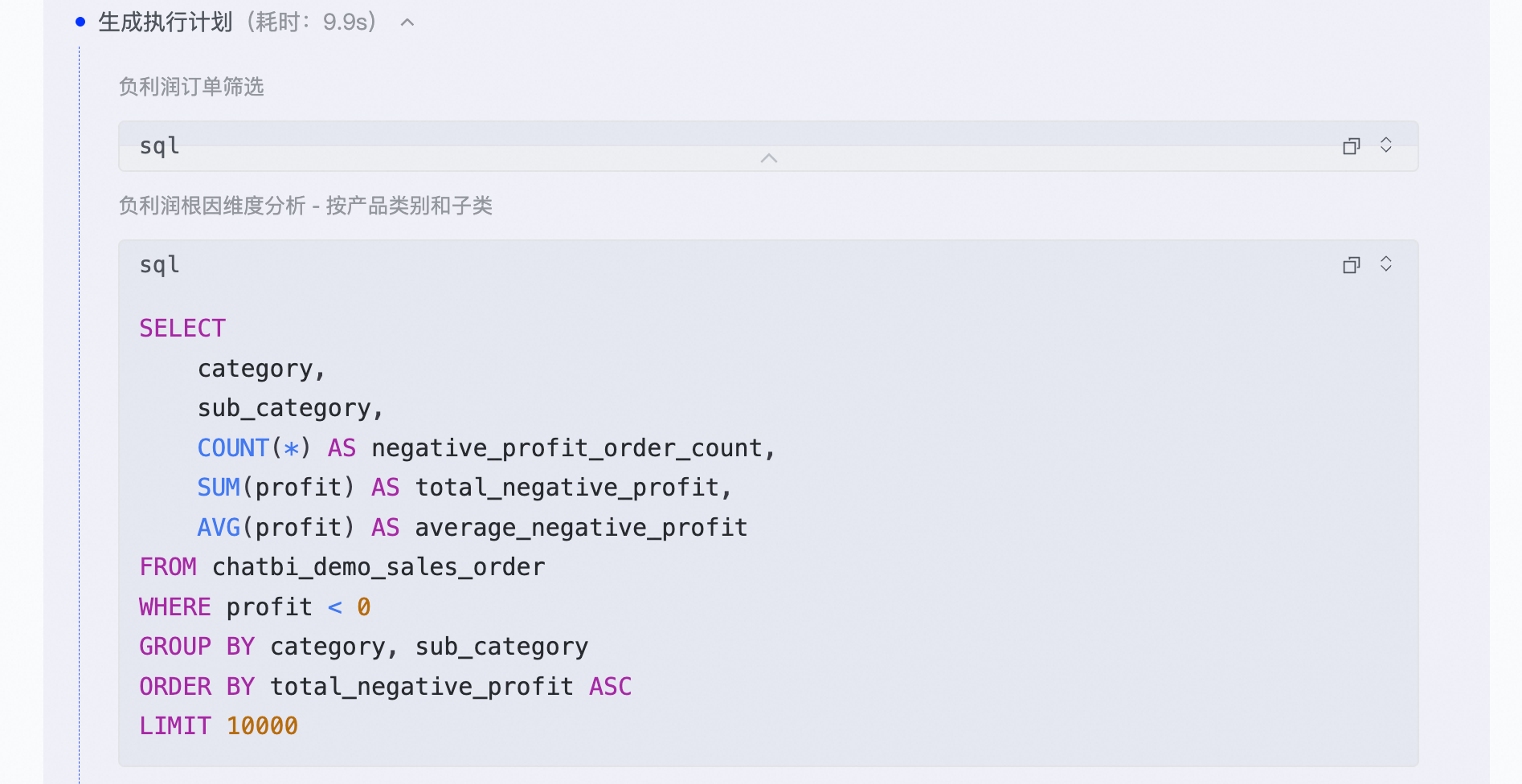Click the ASC keyword in ORDER BY
1522x784 pixels.
pos(611,687)
